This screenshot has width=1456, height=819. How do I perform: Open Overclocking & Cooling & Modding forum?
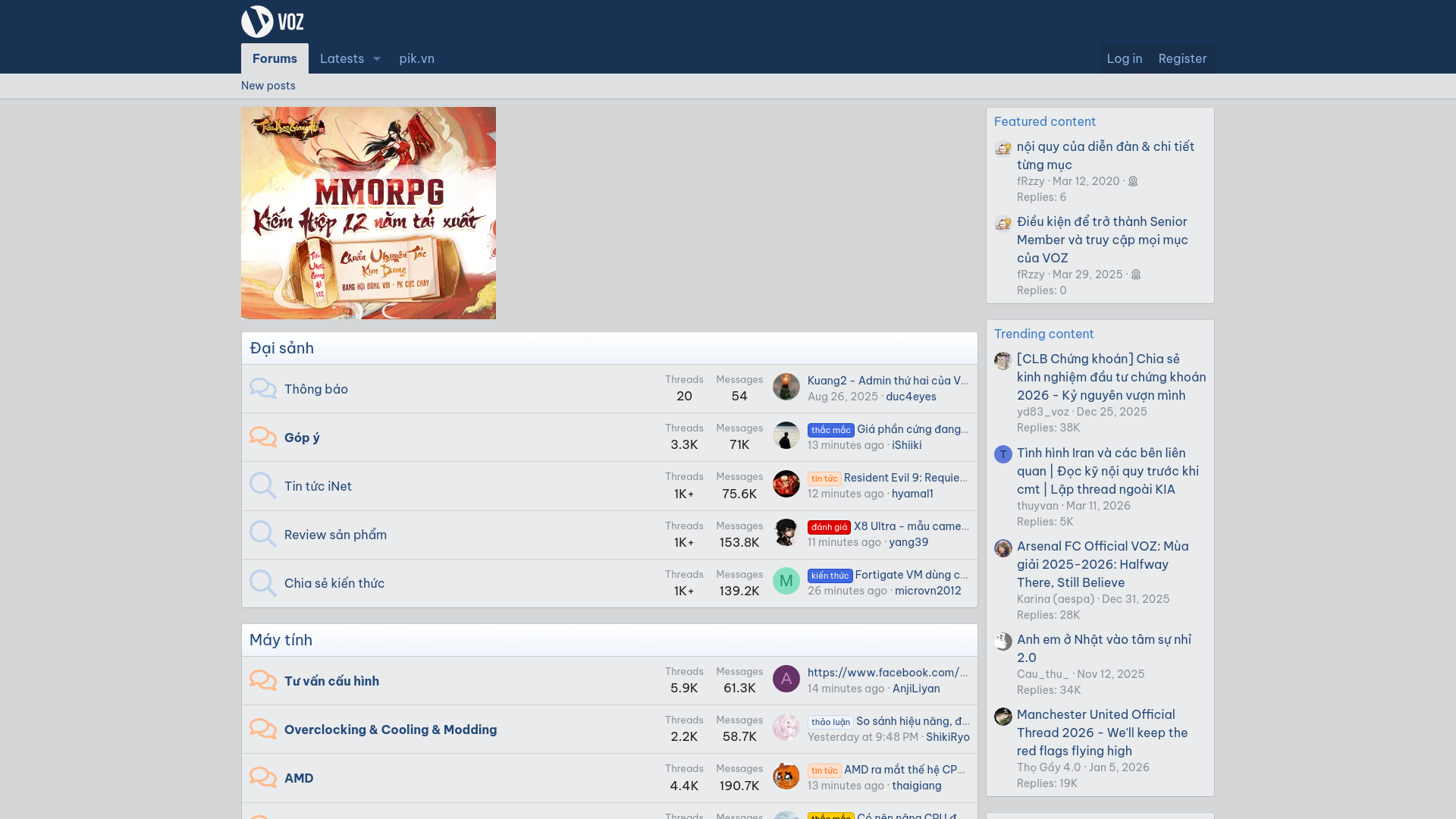click(x=391, y=730)
